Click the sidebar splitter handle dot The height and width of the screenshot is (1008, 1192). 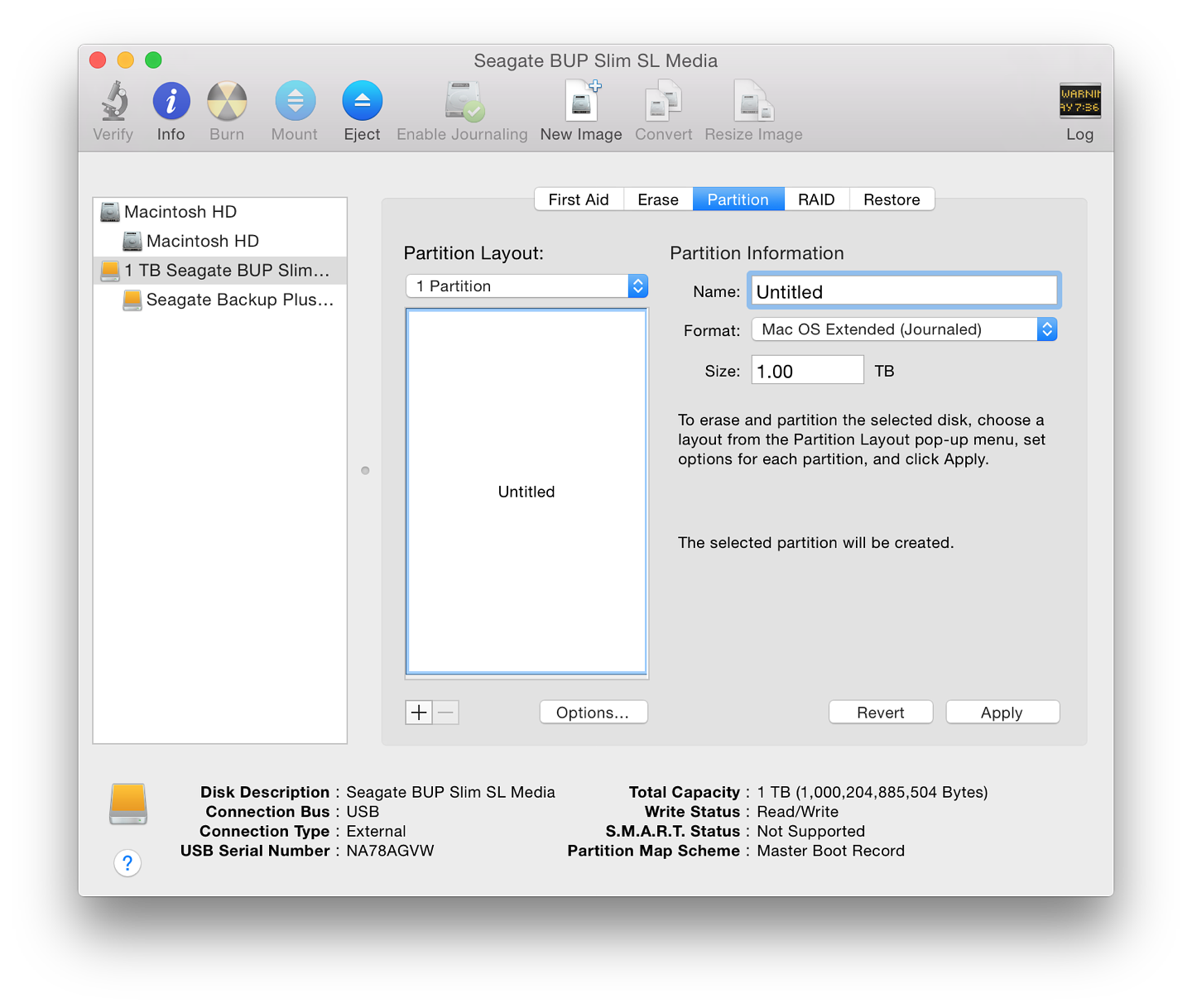[x=365, y=471]
